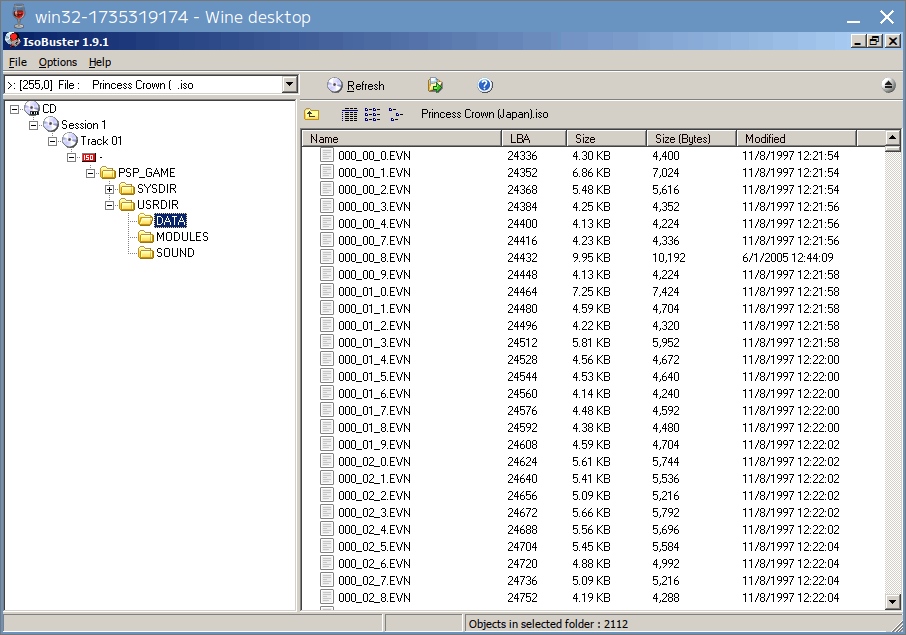Sort files by the LBA column header
This screenshot has height=635, width=906.
pos(534,139)
